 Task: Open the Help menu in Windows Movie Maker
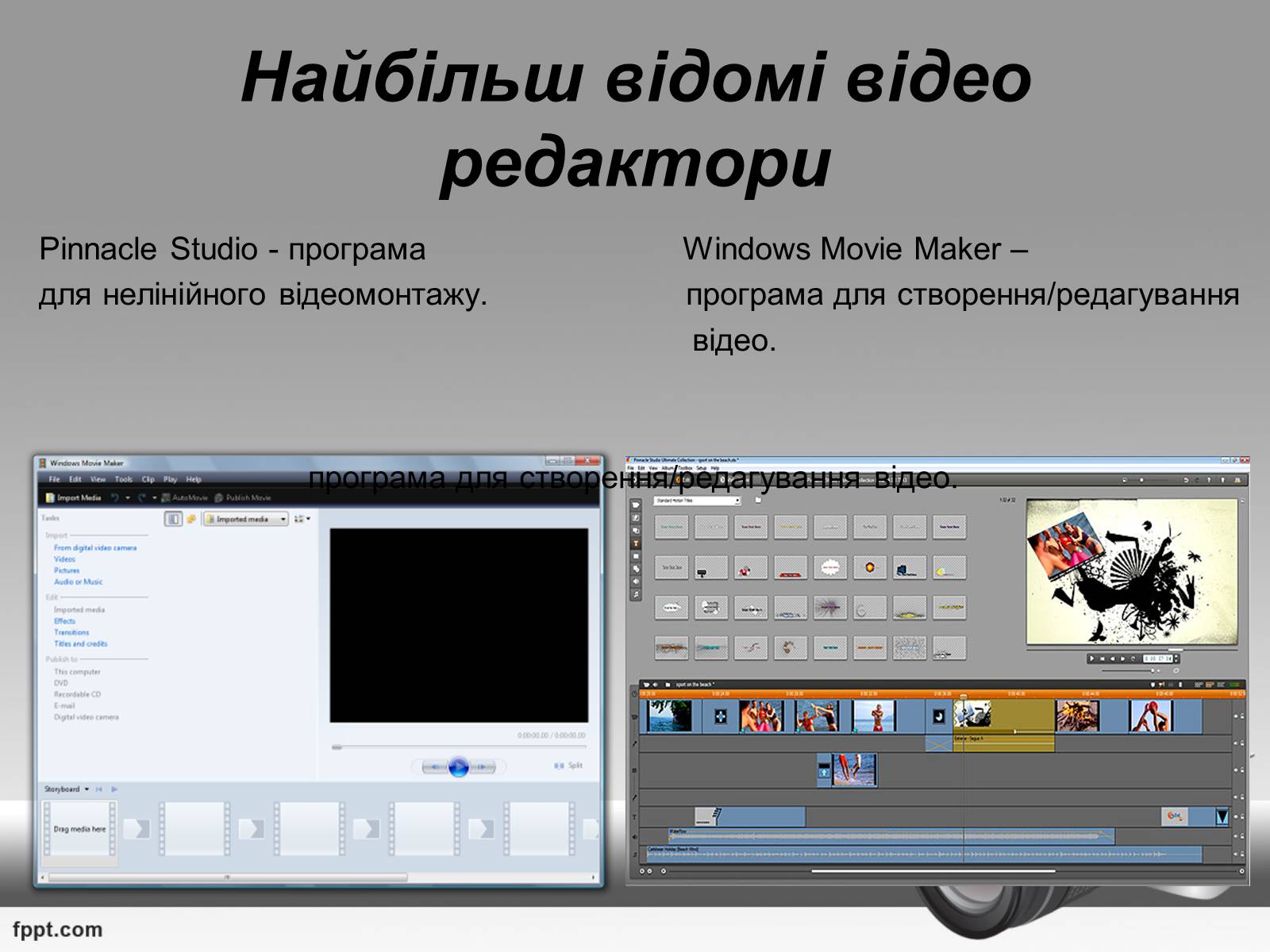click(x=194, y=479)
